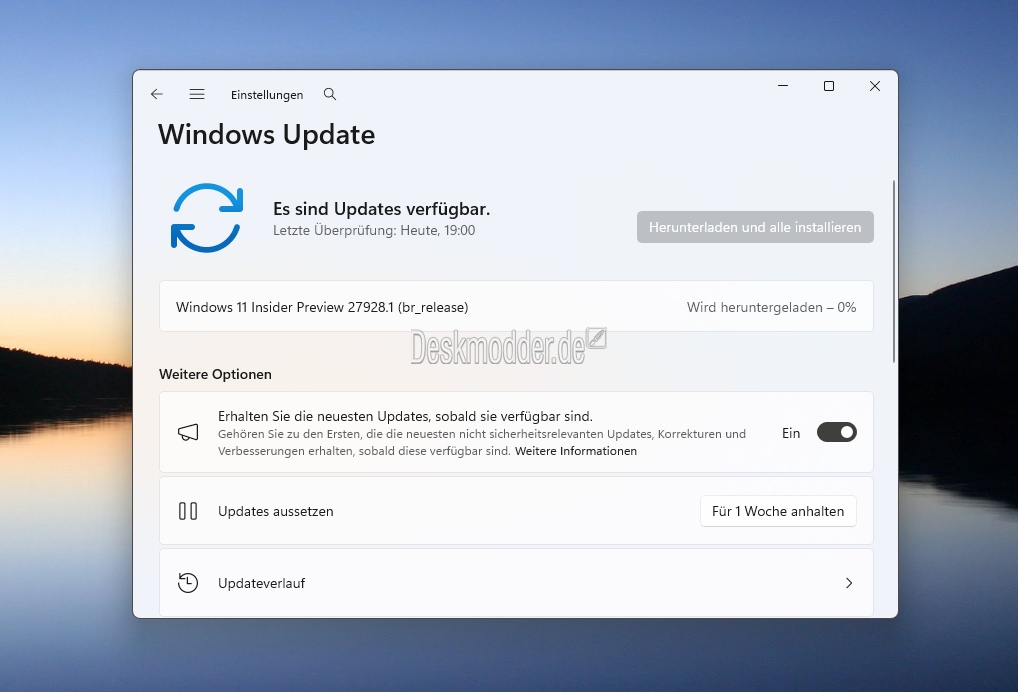
Task: Click the Weitere Optionen section heading
Action: pos(215,374)
